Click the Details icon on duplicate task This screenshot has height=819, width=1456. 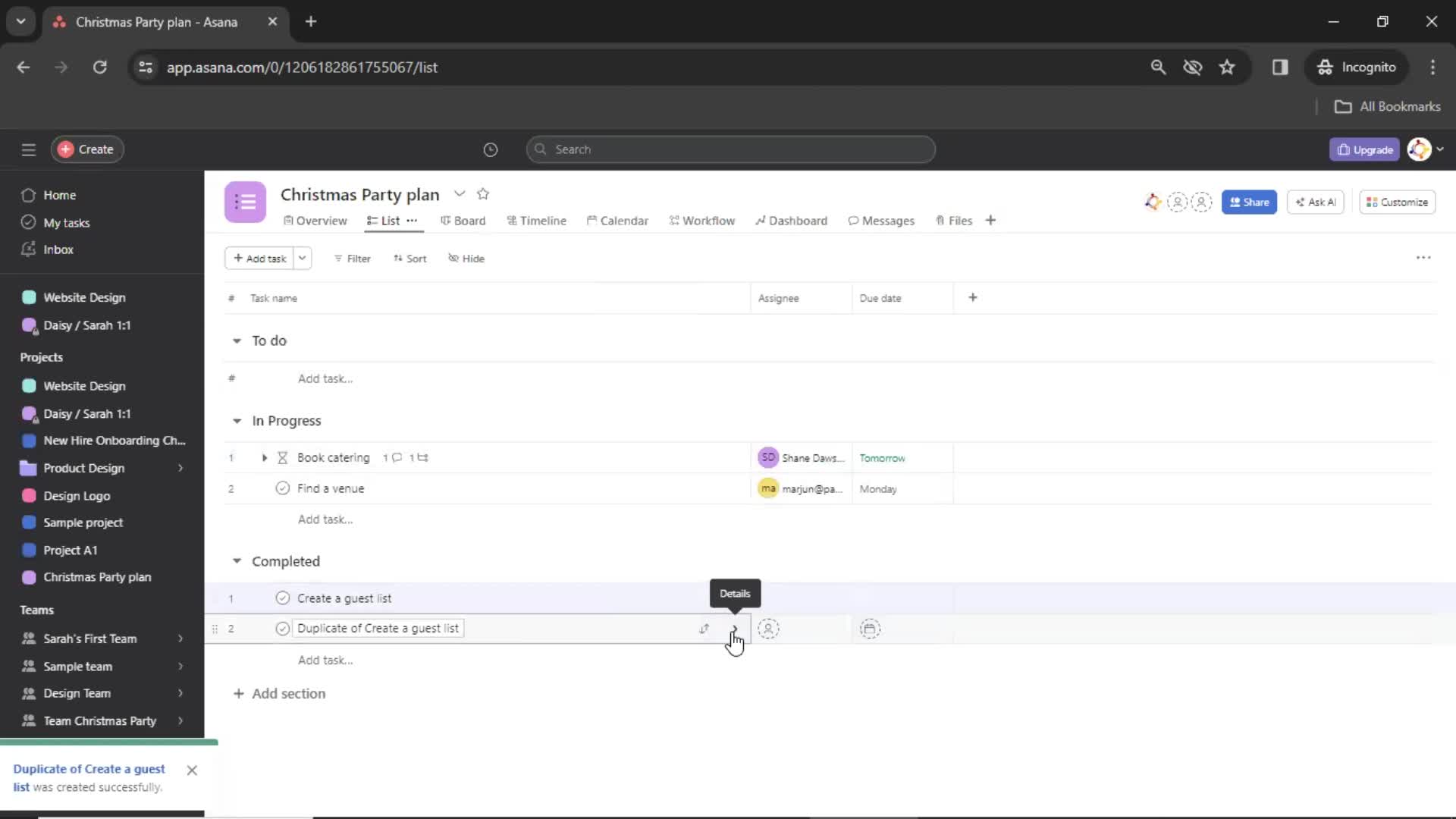(x=733, y=628)
